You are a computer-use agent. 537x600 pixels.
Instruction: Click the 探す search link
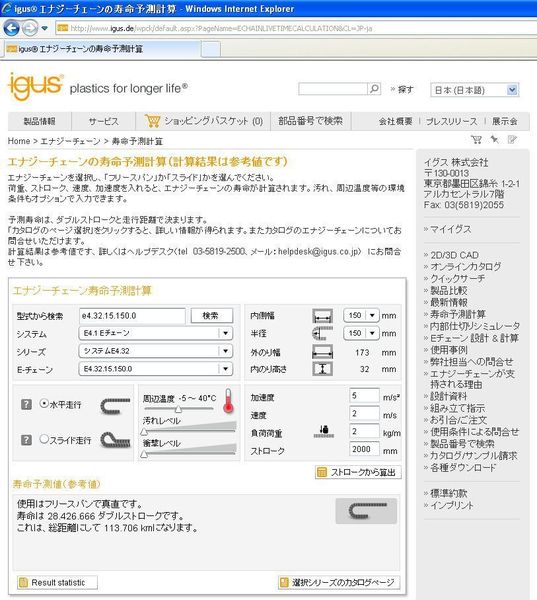405,90
